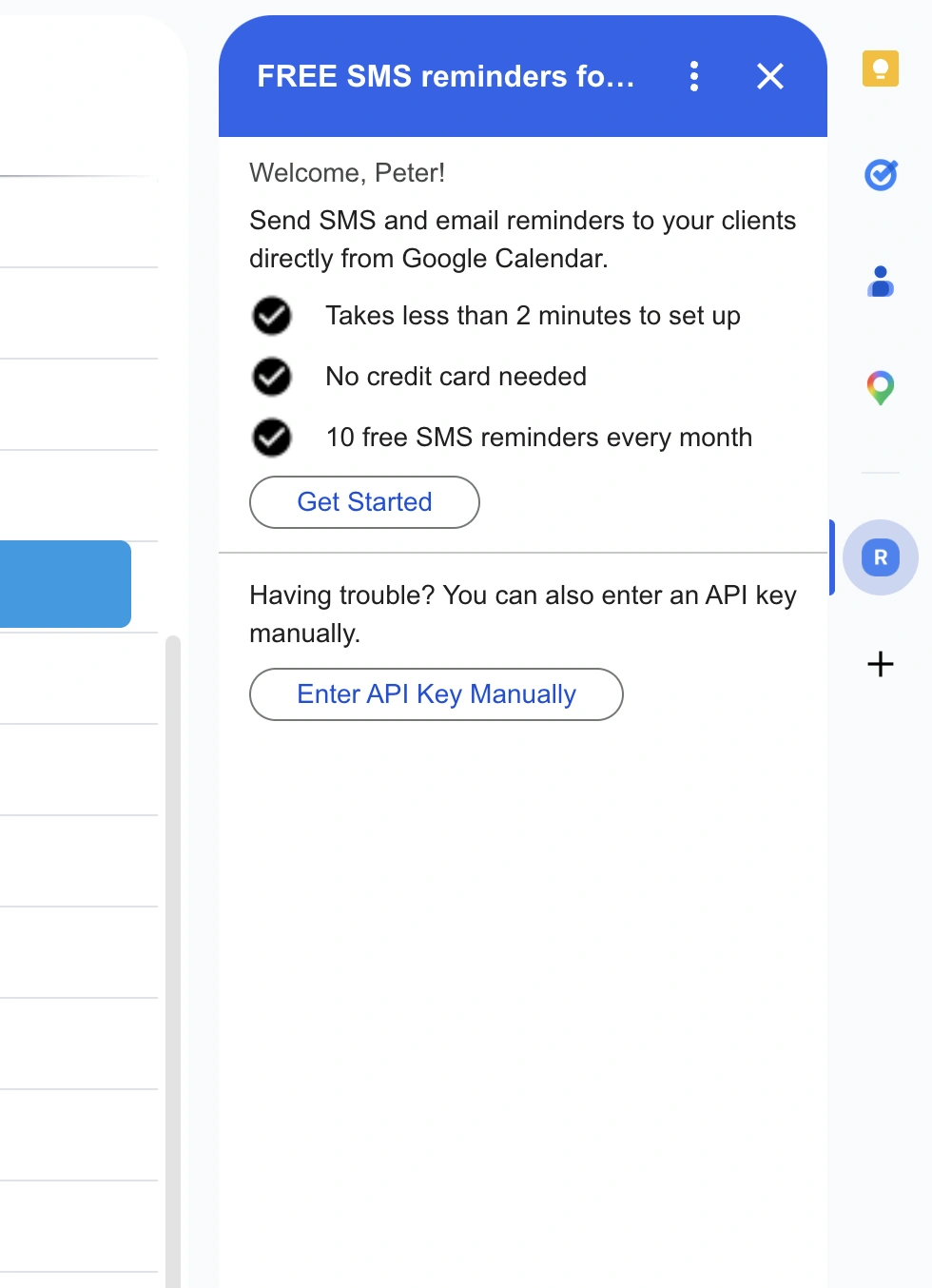The width and height of the screenshot is (932, 1288).
Task: Close the FREE SMS reminders panel
Action: pos(770,76)
